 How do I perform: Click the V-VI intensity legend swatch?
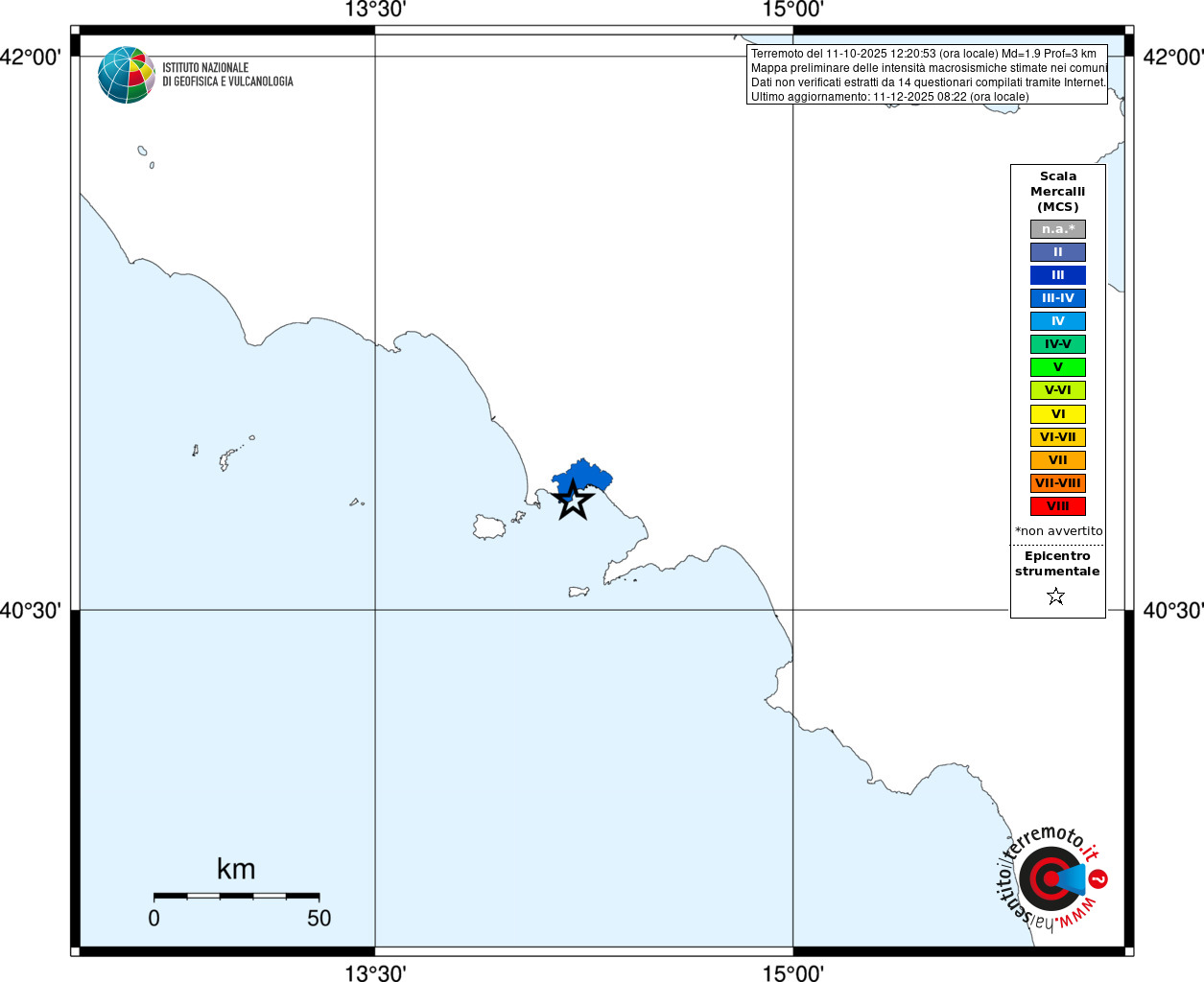tap(1058, 390)
